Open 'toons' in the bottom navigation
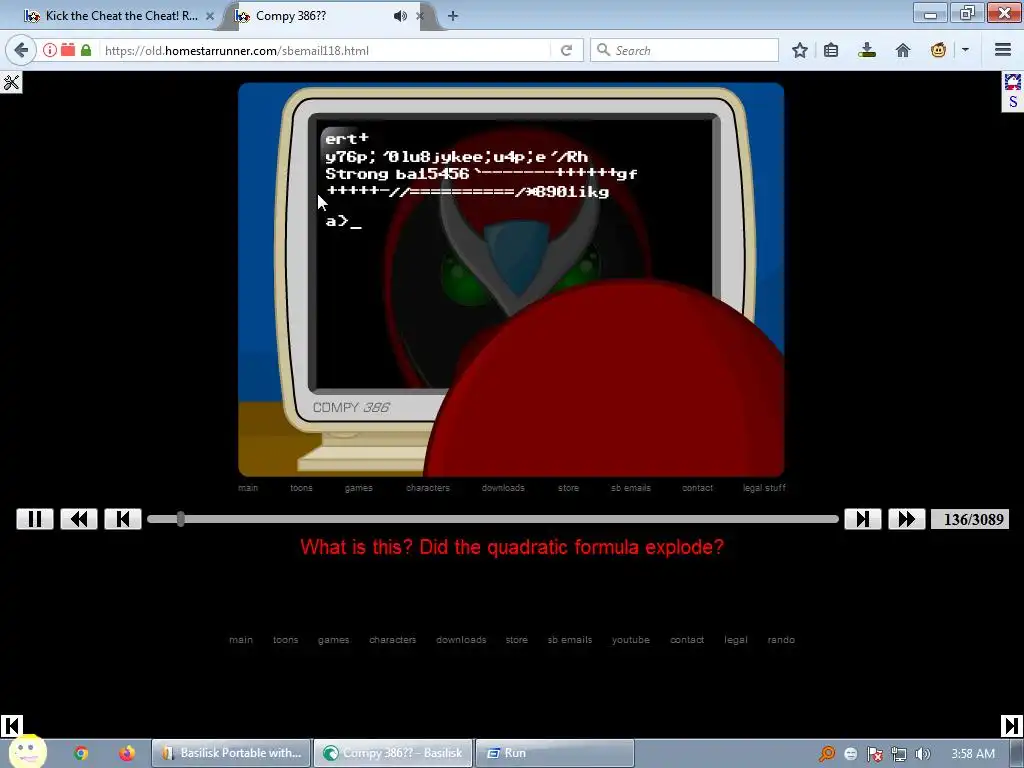 [x=285, y=640]
